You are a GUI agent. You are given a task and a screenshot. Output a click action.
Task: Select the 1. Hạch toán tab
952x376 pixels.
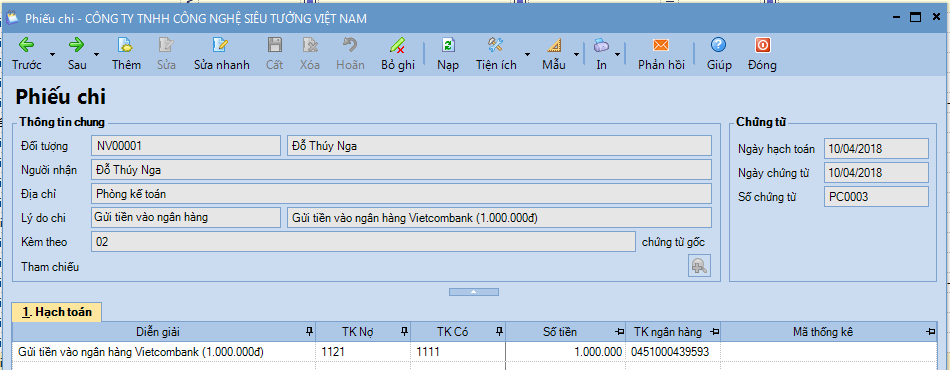pos(56,312)
